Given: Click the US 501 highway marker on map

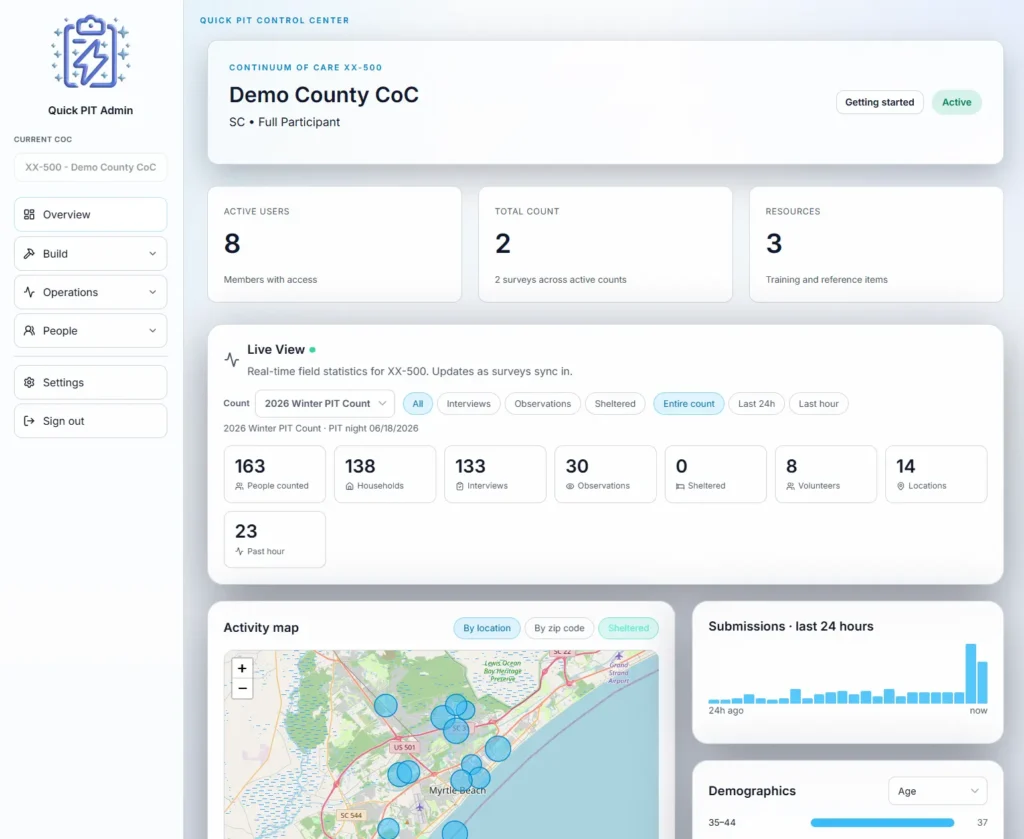Looking at the screenshot, I should pos(404,747).
